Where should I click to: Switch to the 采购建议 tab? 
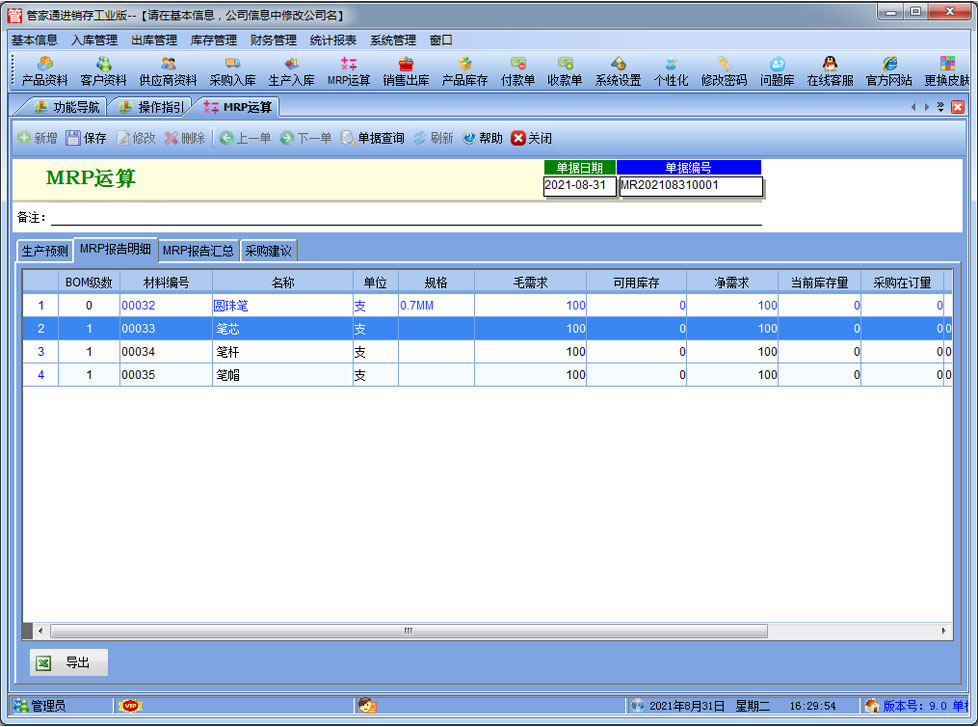(269, 250)
